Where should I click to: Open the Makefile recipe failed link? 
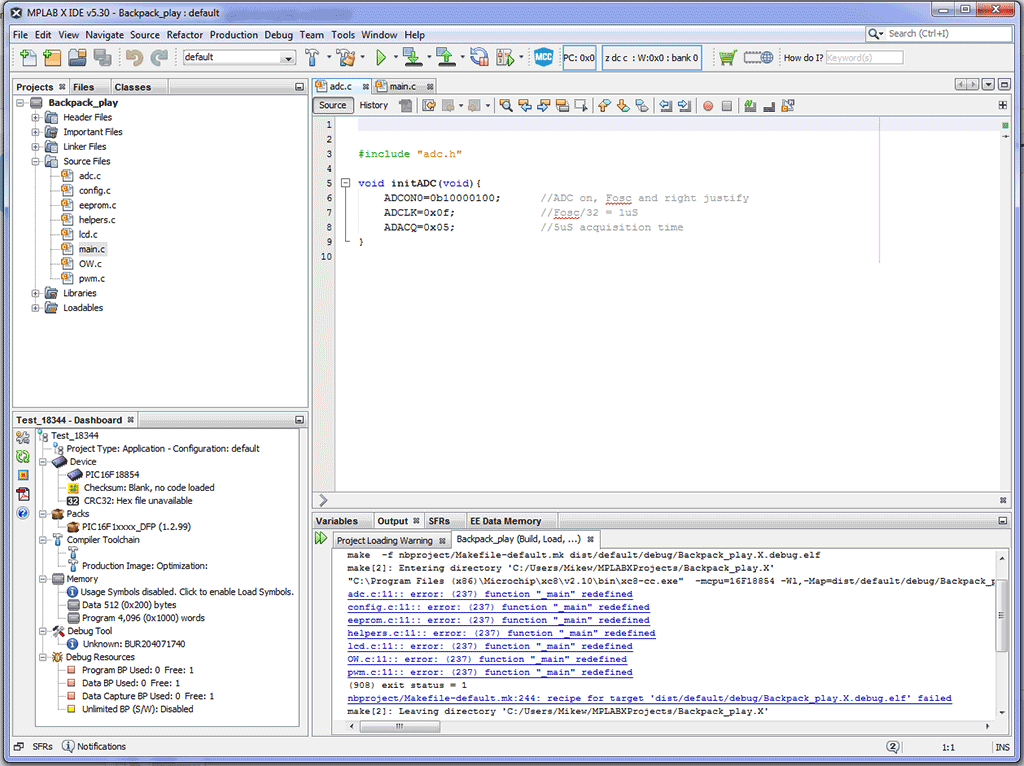649,698
